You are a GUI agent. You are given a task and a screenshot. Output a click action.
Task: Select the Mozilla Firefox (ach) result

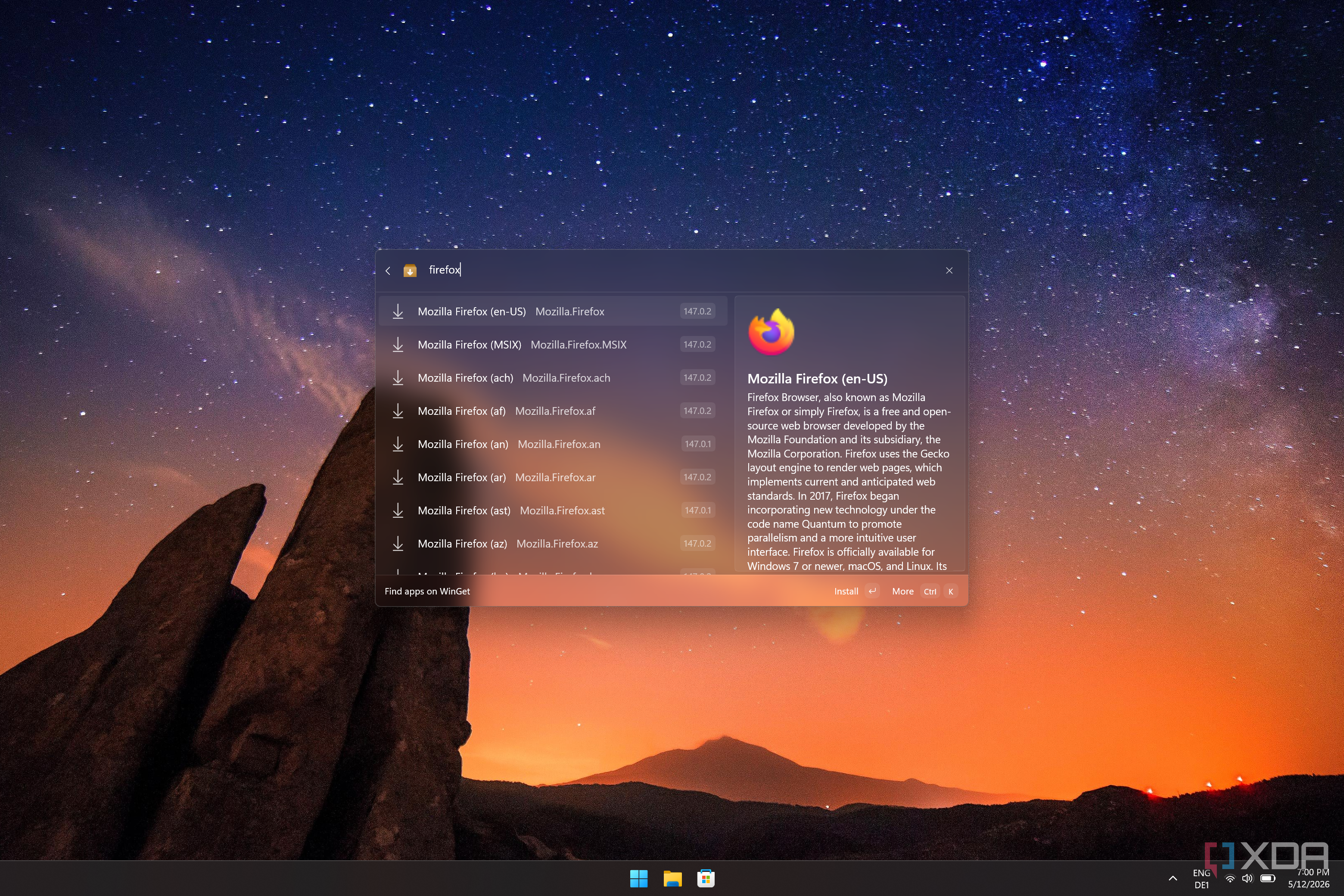point(553,378)
